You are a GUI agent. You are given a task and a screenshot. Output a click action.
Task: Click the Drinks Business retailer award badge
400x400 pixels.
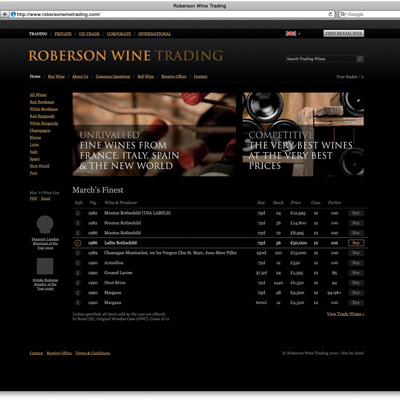(45, 266)
